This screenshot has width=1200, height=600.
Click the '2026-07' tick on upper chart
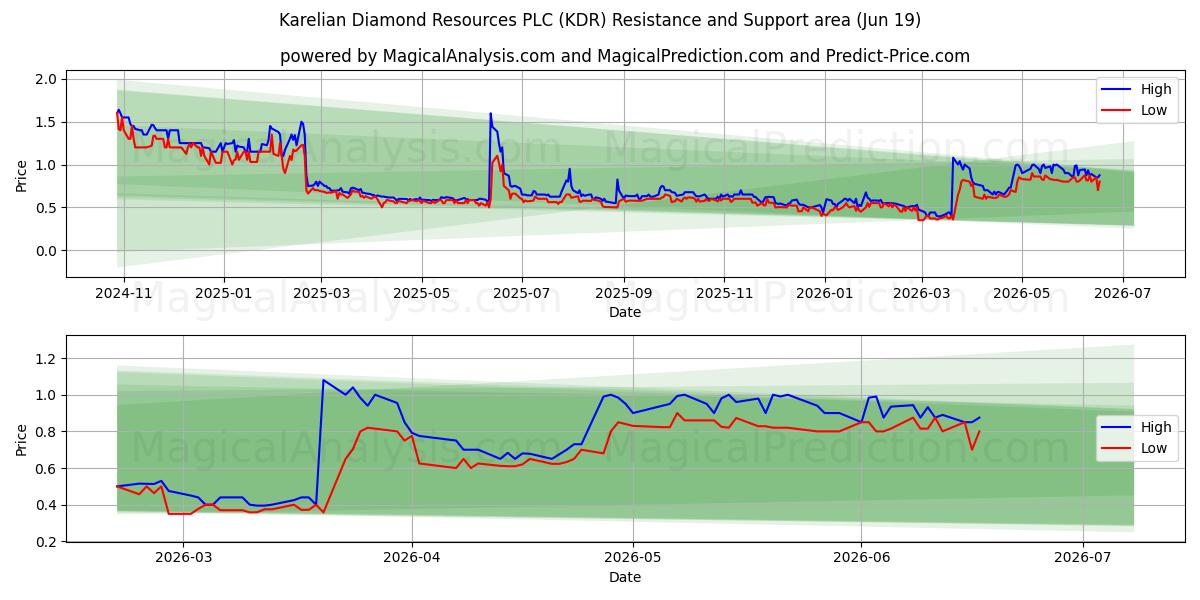click(1122, 295)
